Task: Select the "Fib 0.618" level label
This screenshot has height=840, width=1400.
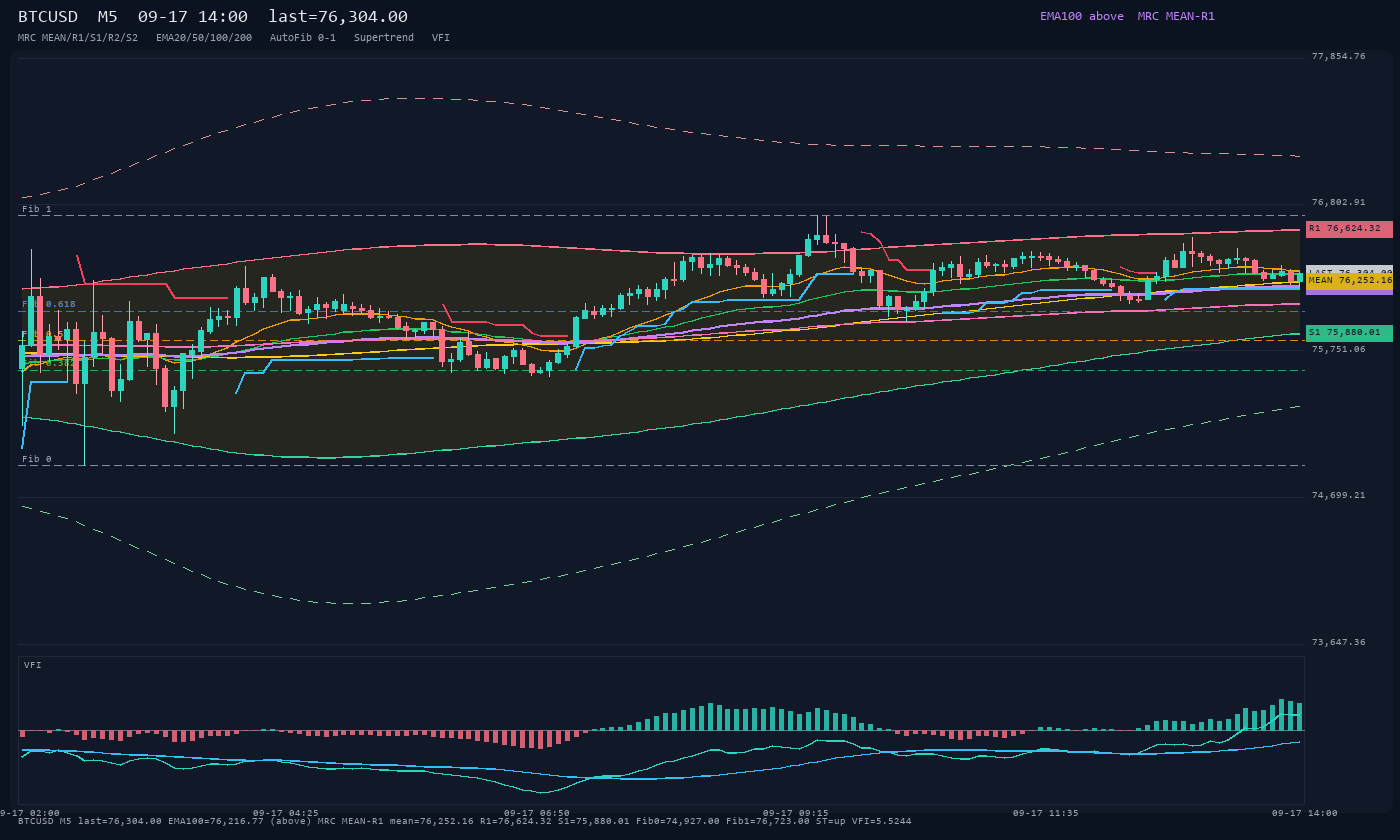Action: coord(49,305)
